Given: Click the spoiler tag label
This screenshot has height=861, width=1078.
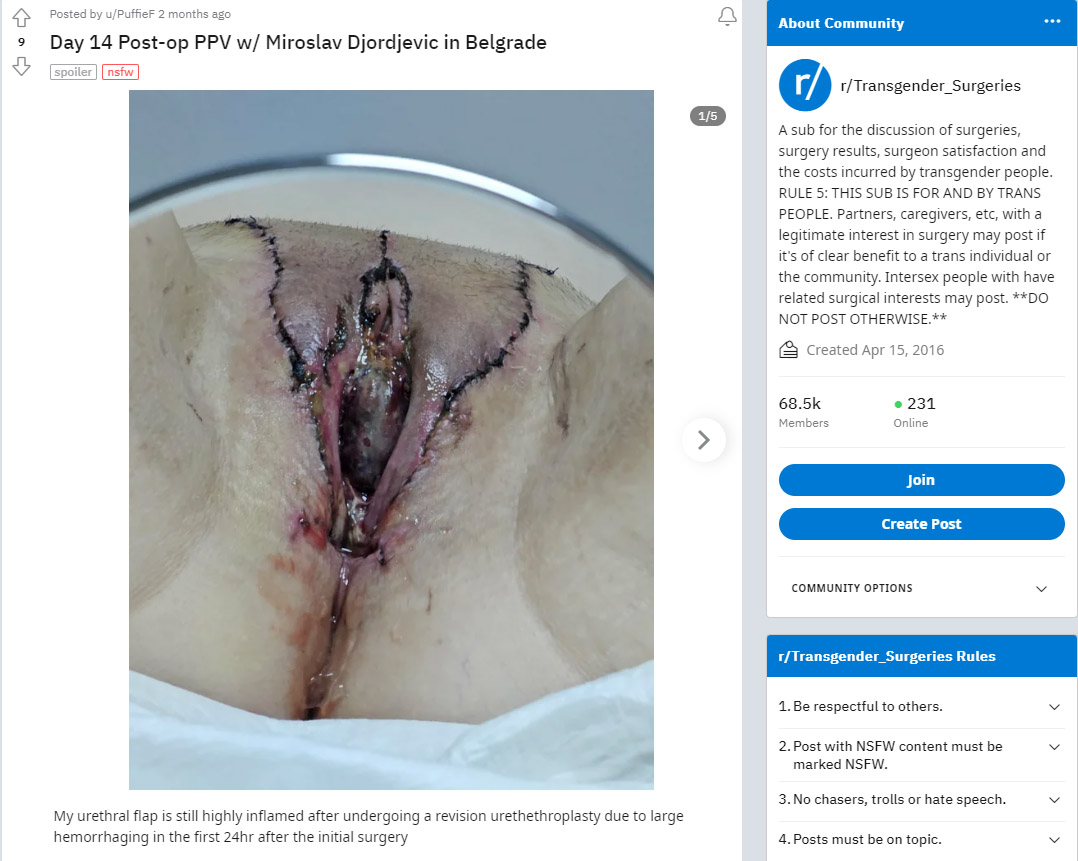Looking at the screenshot, I should 73,72.
